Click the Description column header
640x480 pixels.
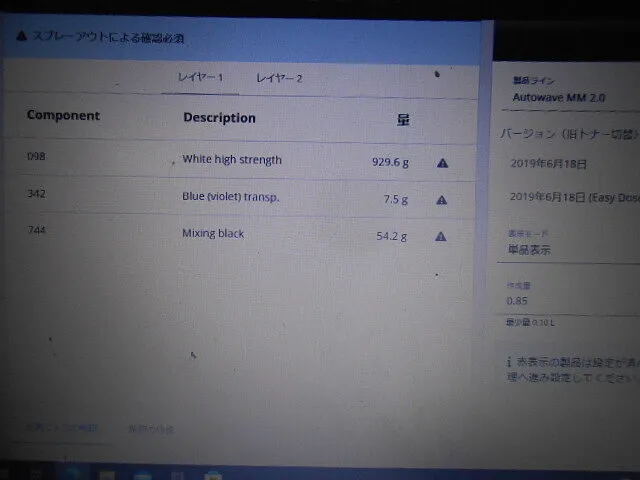(219, 118)
